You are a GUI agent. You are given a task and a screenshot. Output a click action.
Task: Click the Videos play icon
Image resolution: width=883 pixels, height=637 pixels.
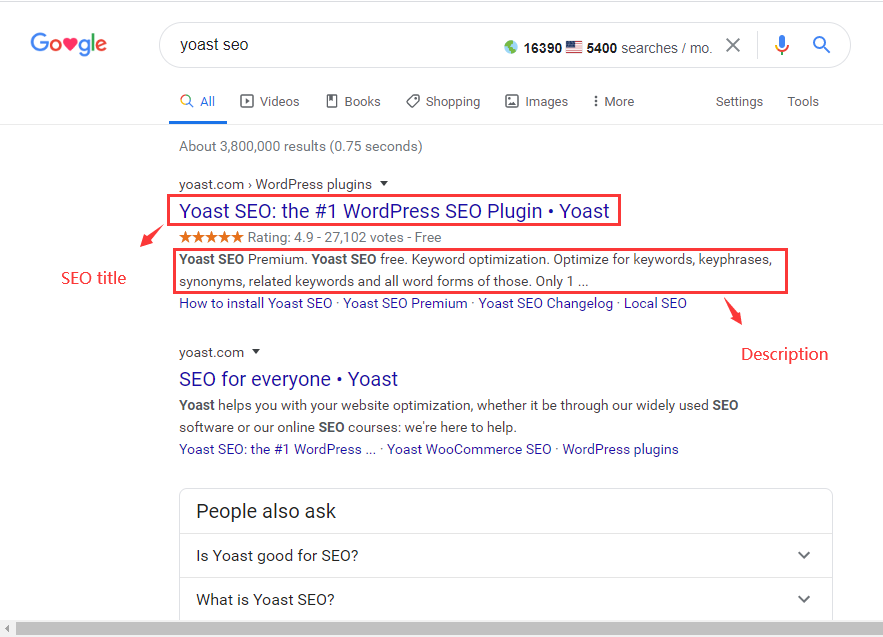pyautogui.click(x=247, y=101)
